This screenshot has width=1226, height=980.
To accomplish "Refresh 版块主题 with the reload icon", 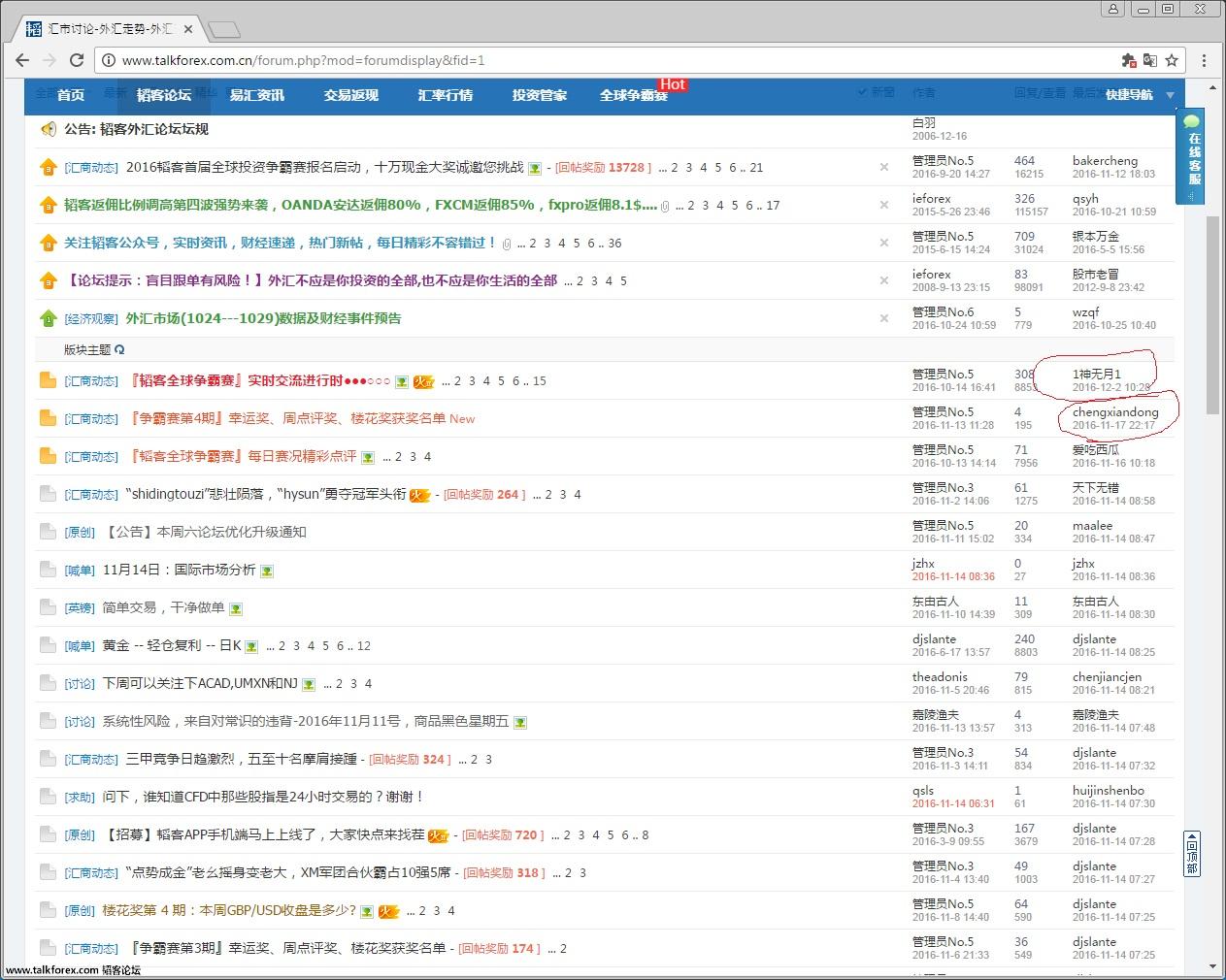I will tap(119, 349).
